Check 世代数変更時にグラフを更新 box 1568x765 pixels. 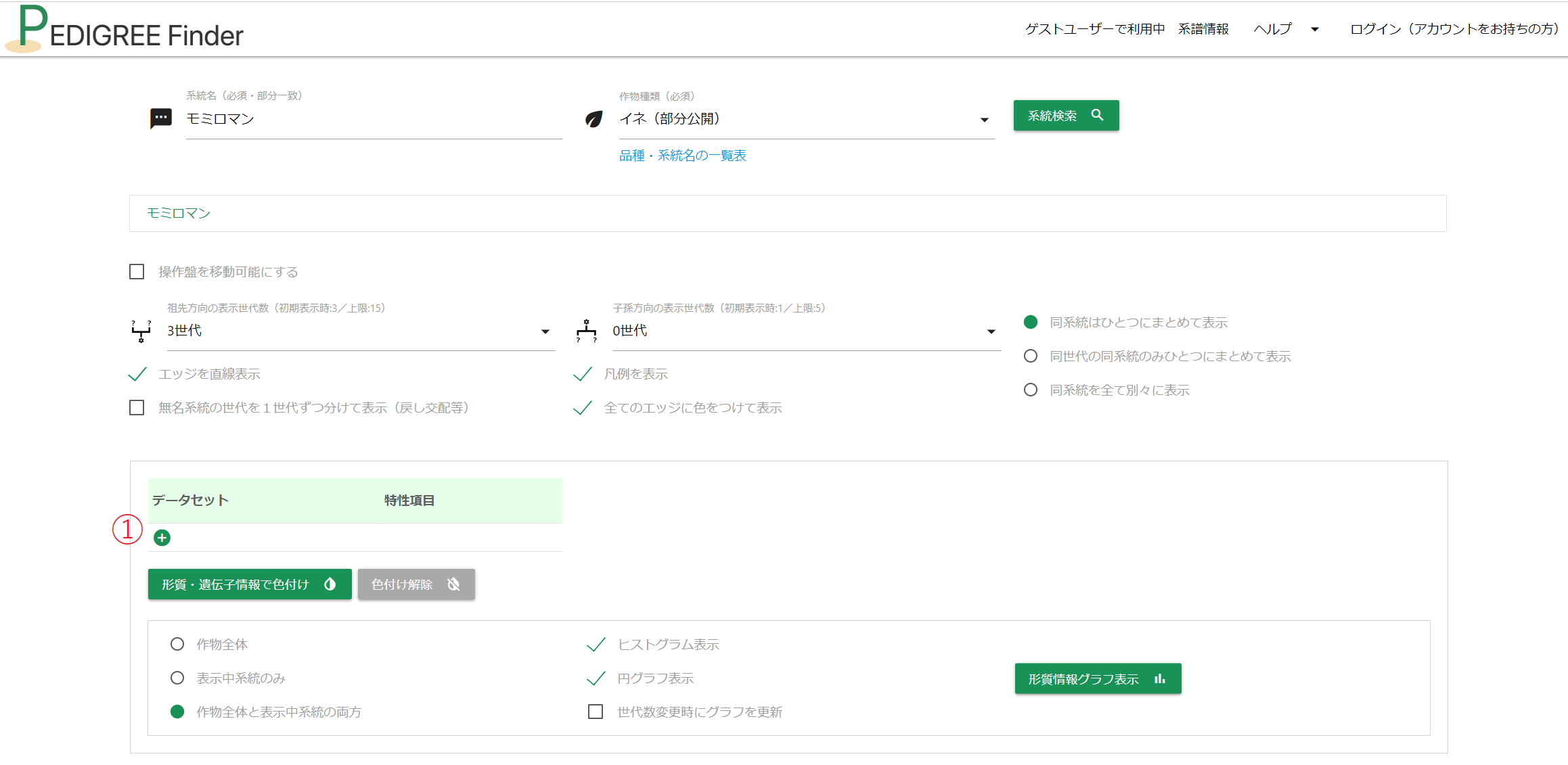coord(596,712)
